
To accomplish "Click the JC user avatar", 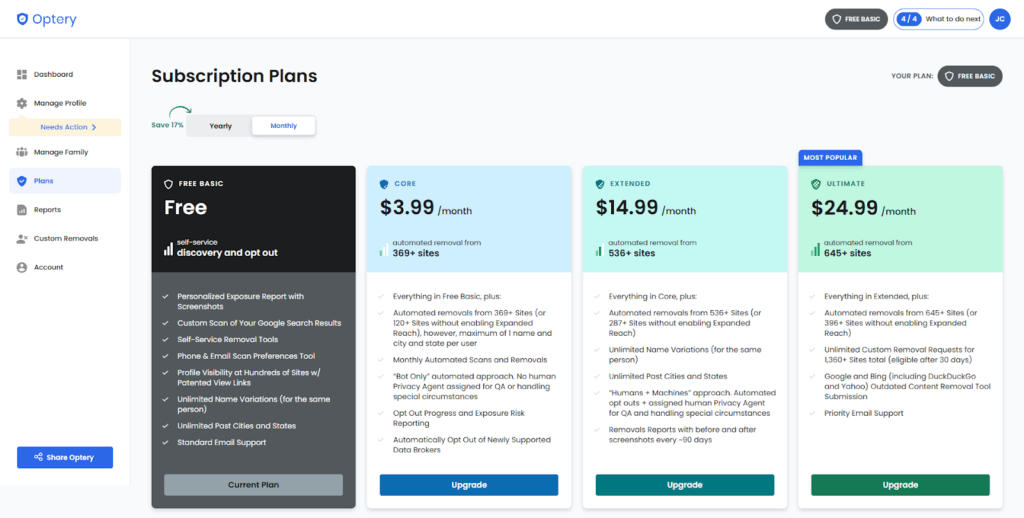I will click(x=999, y=19).
